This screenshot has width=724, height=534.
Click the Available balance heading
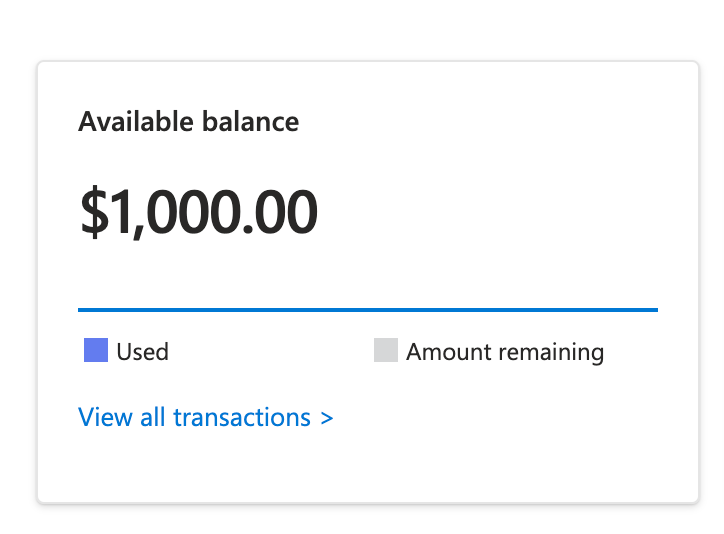coord(188,122)
